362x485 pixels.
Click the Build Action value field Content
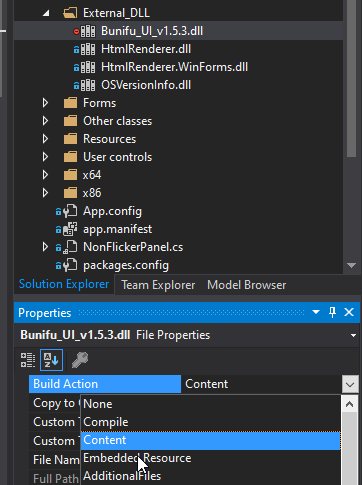[x=261, y=384]
